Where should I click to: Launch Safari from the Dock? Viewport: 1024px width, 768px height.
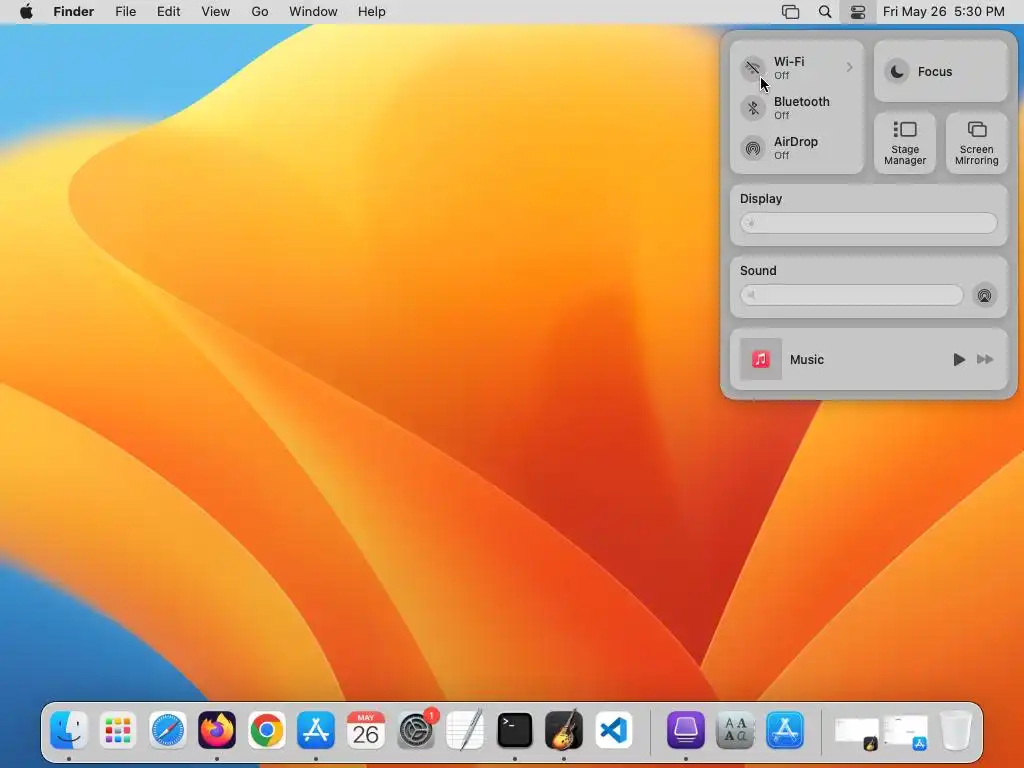click(x=168, y=730)
